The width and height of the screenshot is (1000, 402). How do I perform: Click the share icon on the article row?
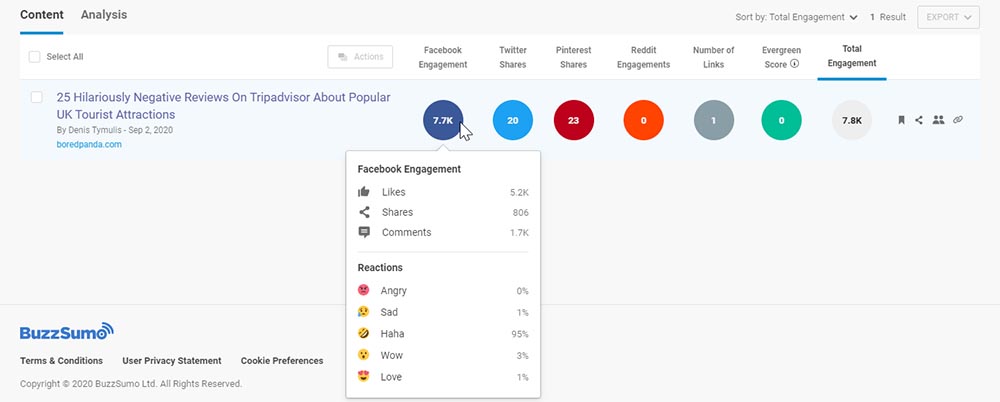pos(919,120)
